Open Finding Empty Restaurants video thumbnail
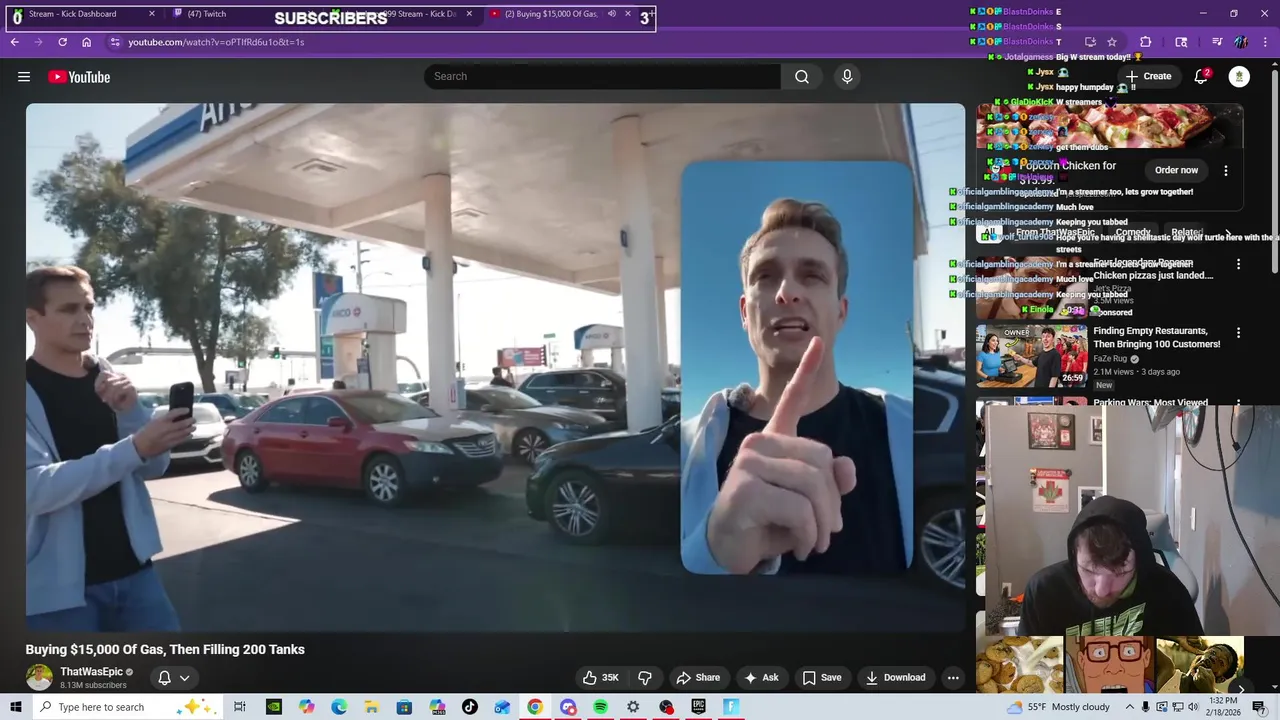This screenshot has width=1280, height=720. [x=1032, y=356]
